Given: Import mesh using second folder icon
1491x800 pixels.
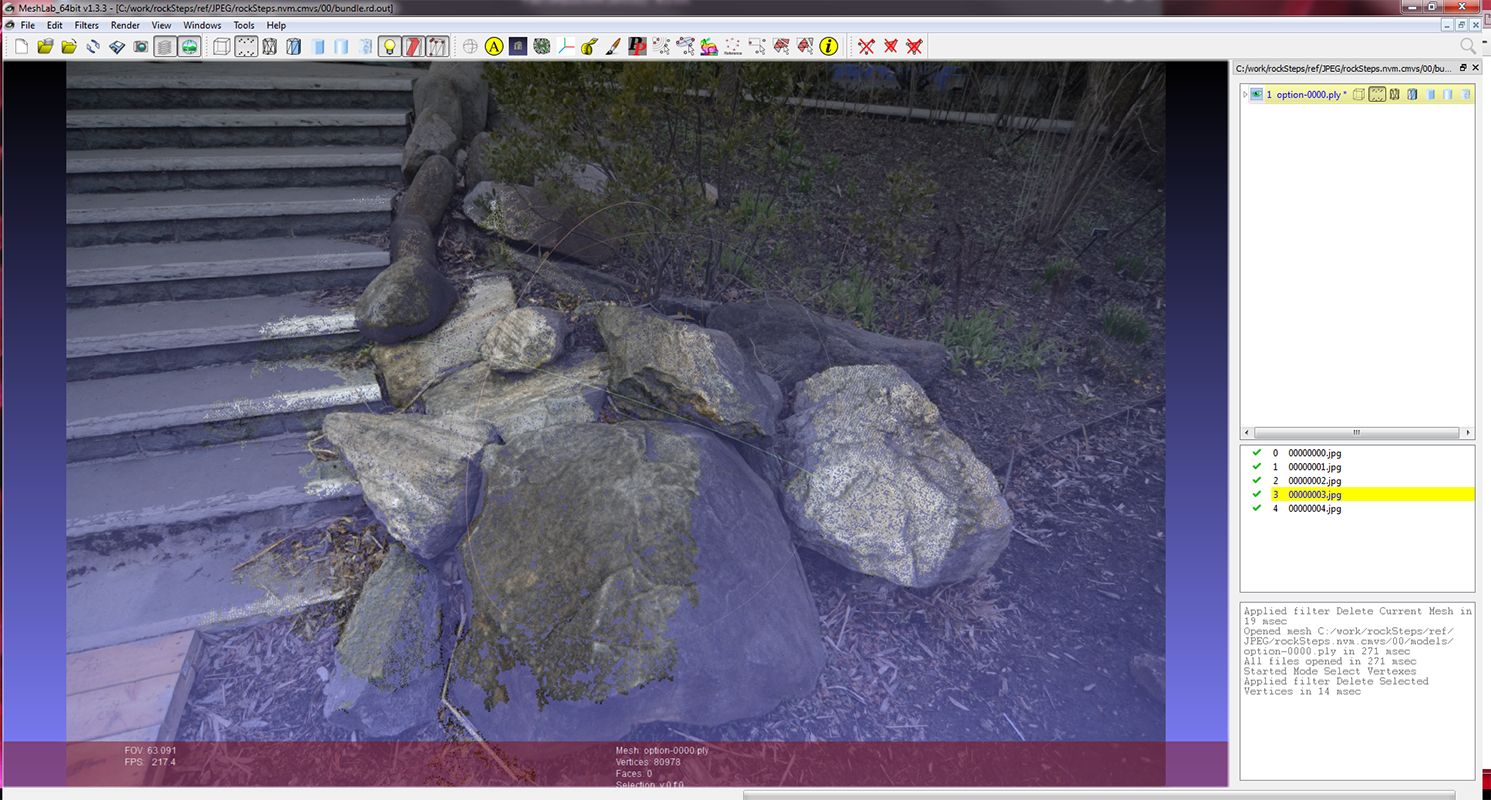Looking at the screenshot, I should click(69, 46).
